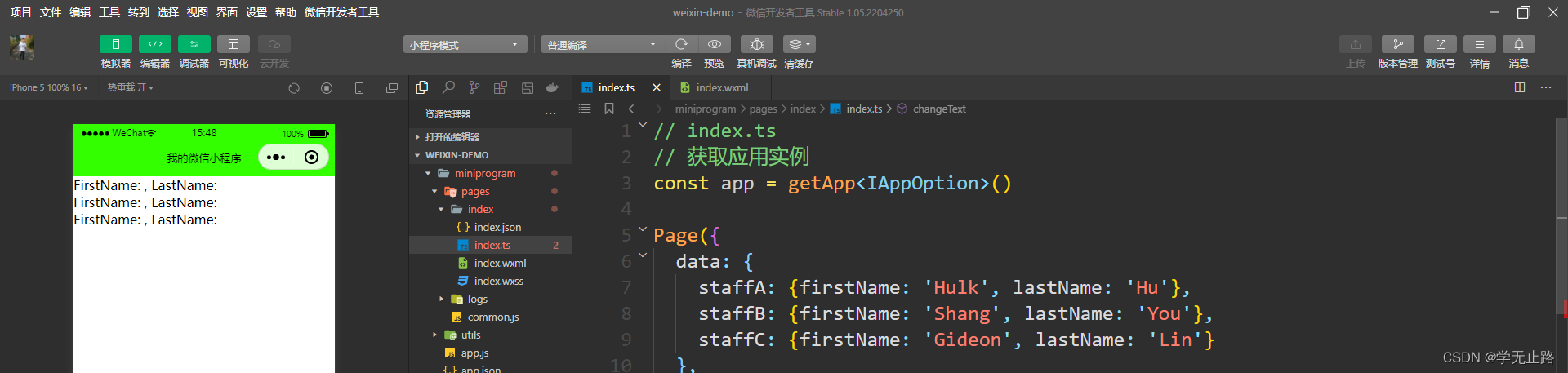The width and height of the screenshot is (1568, 373).
Task: Expand the utils folder
Action: 490,335
